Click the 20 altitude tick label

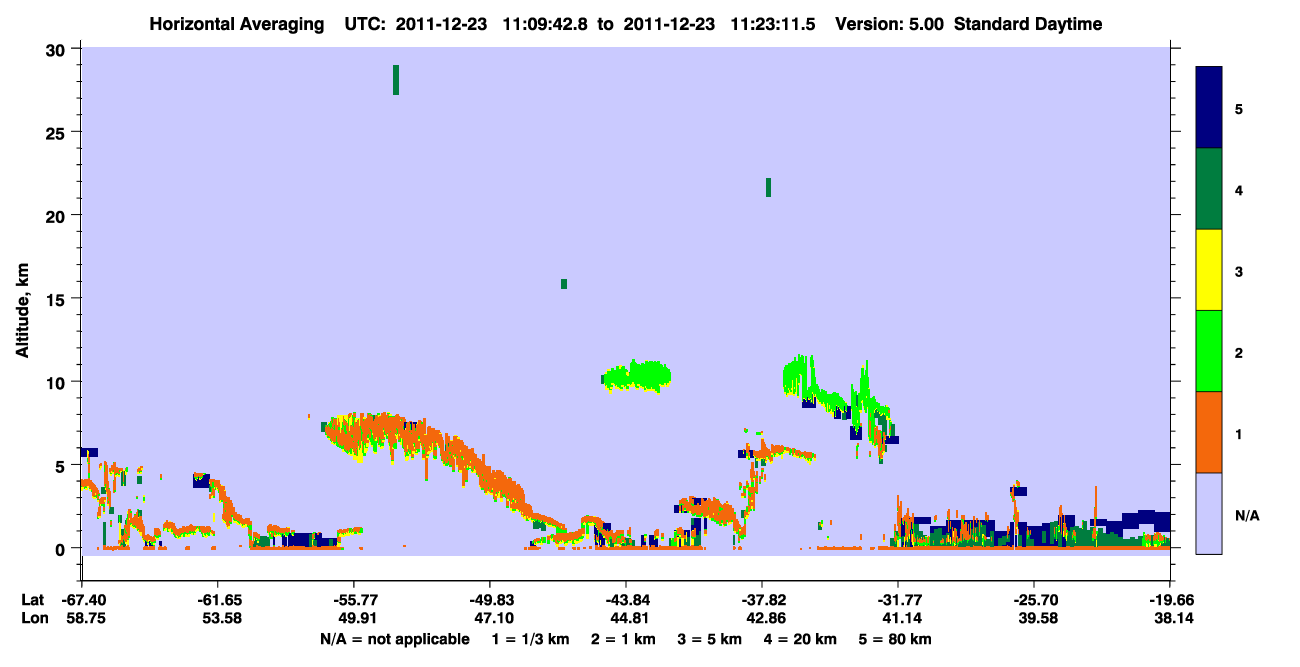pyautogui.click(x=58, y=215)
